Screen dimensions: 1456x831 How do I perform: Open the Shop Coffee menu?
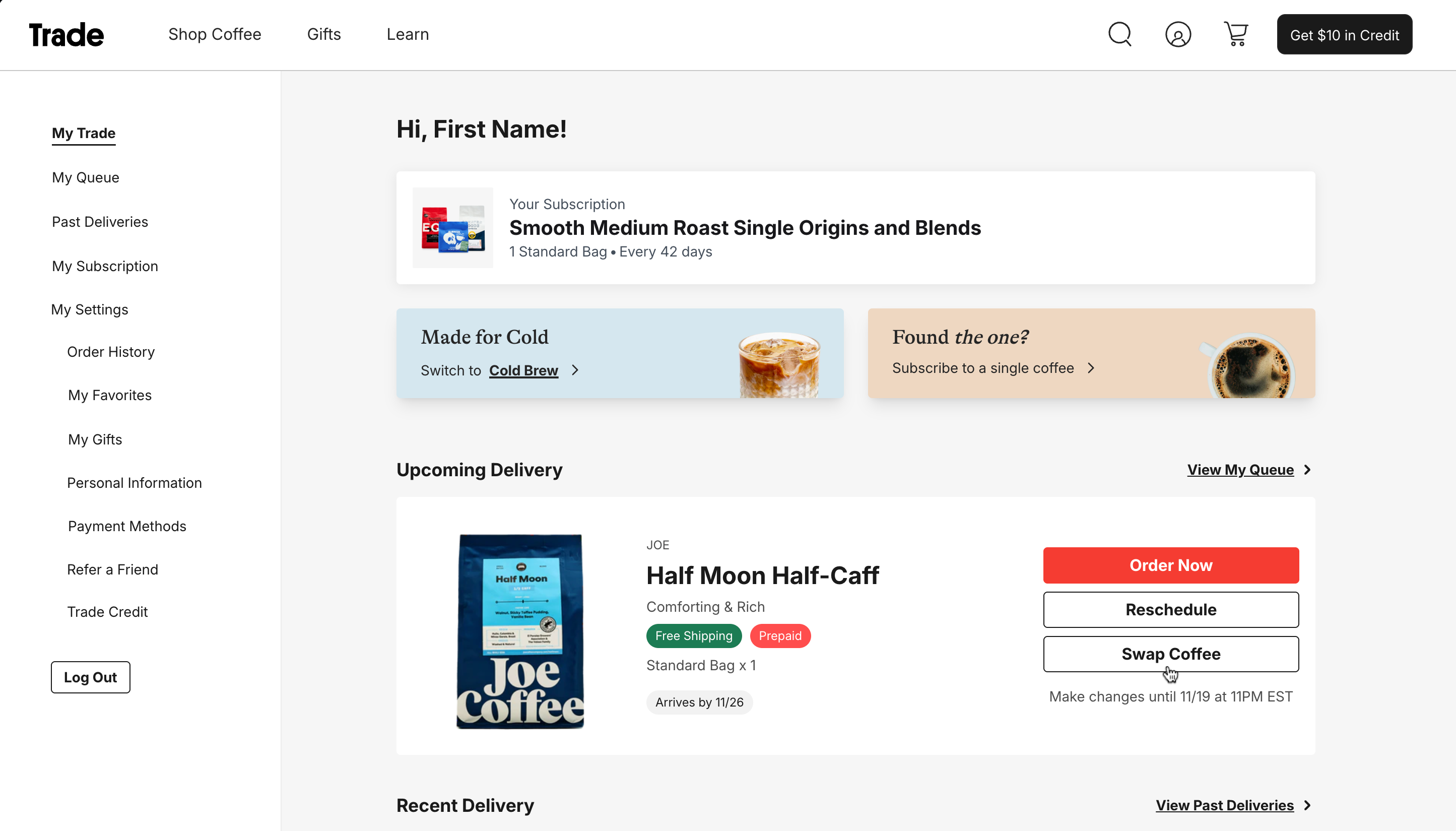(215, 34)
